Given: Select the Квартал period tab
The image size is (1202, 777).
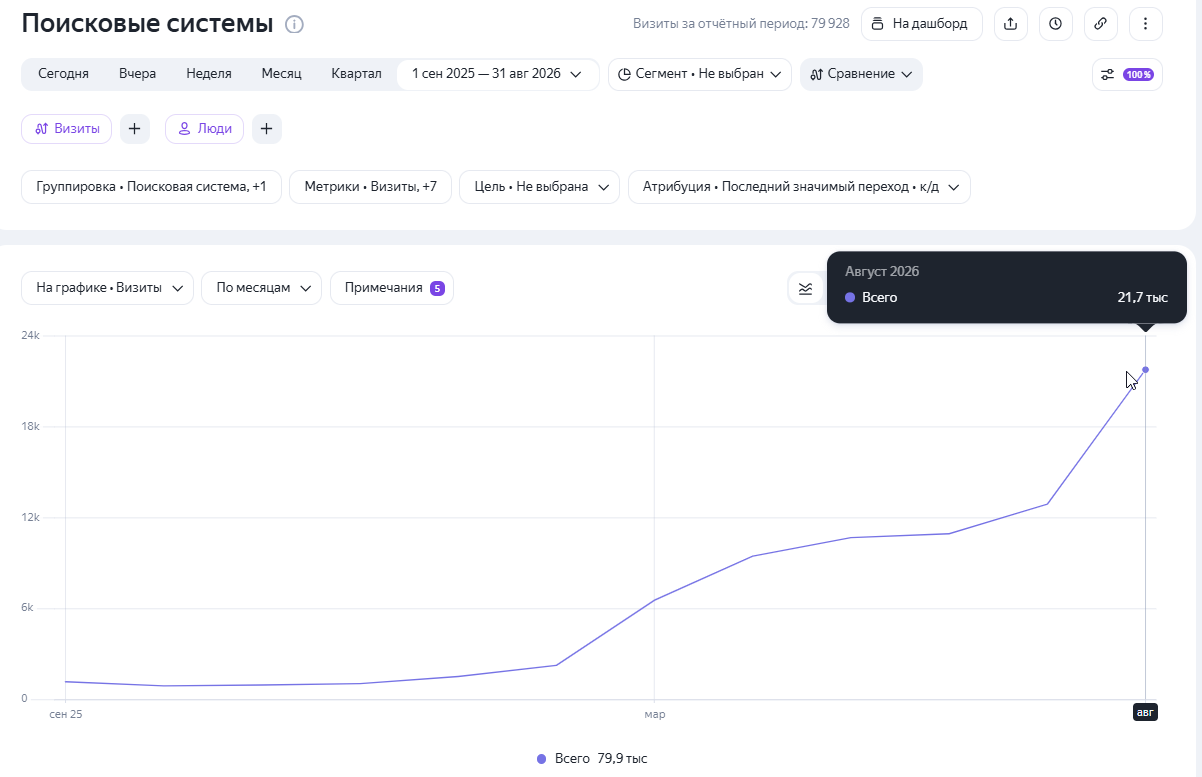Looking at the screenshot, I should pyautogui.click(x=356, y=74).
